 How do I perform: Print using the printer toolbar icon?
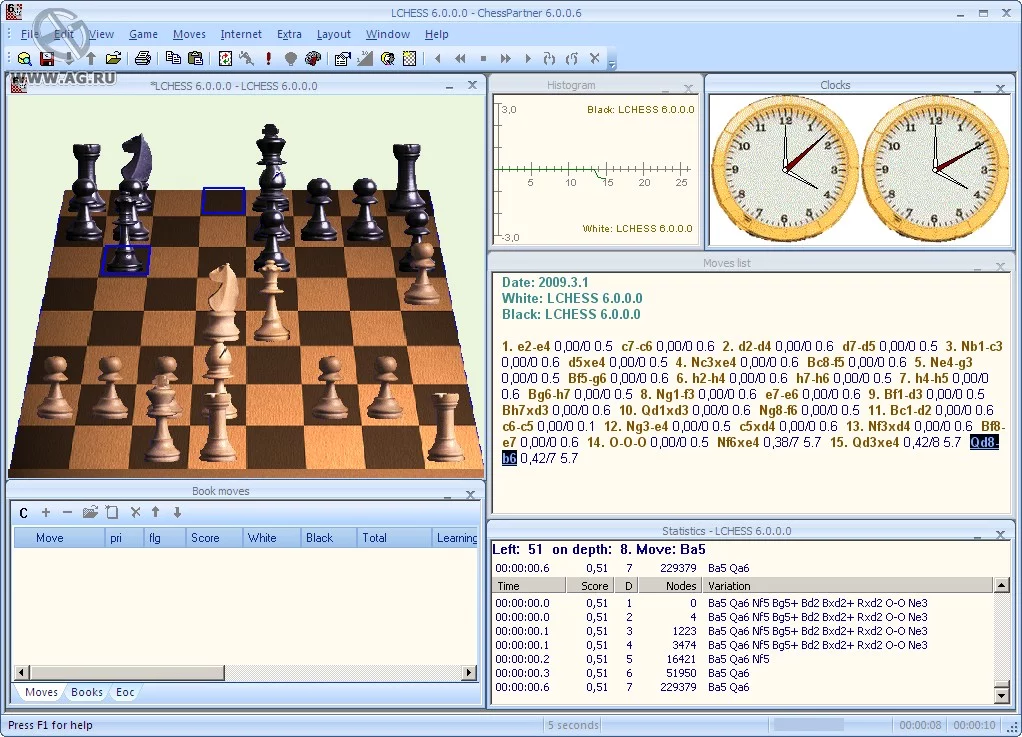pos(143,59)
